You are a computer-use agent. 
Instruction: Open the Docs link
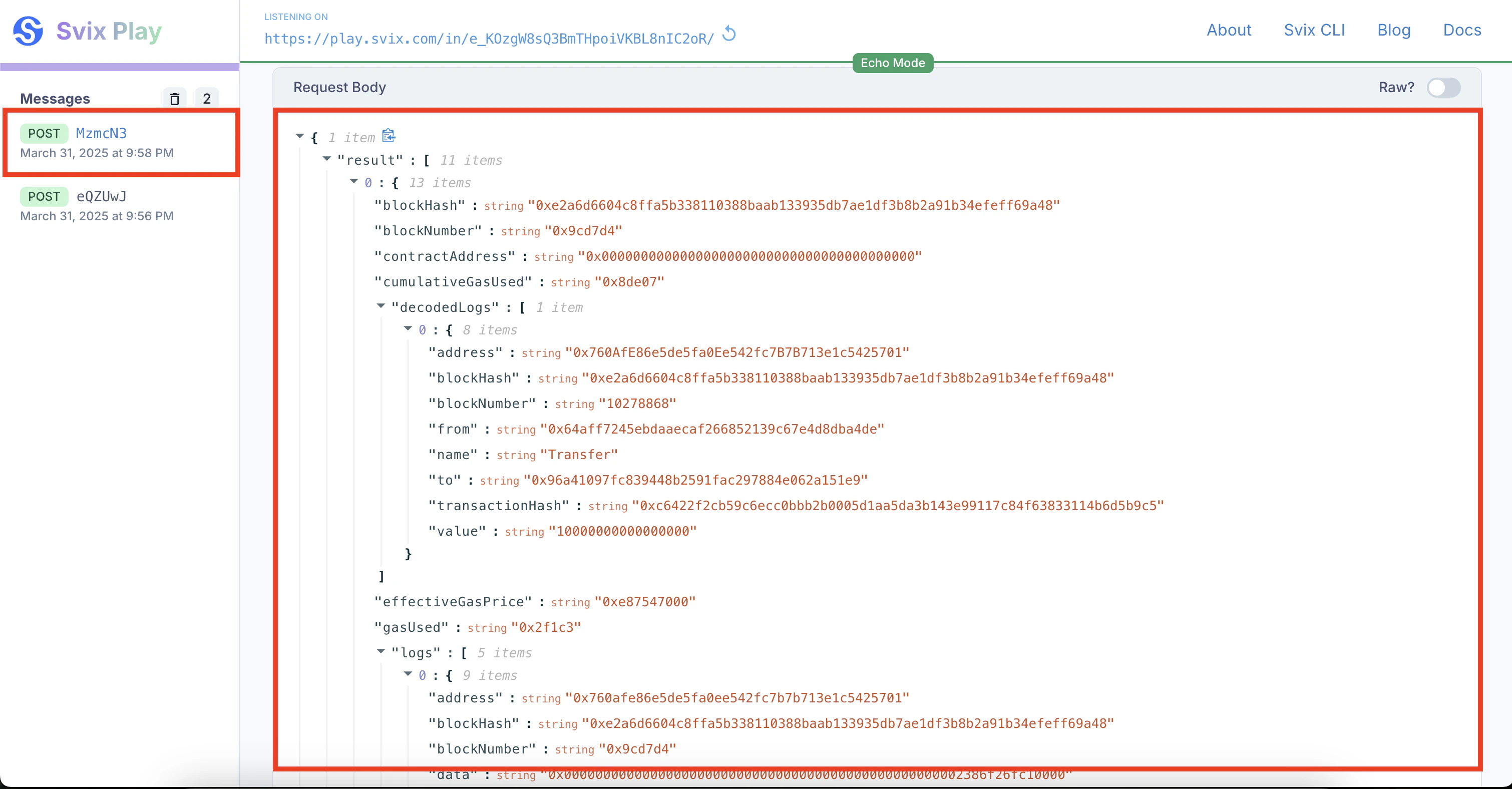[1461, 30]
